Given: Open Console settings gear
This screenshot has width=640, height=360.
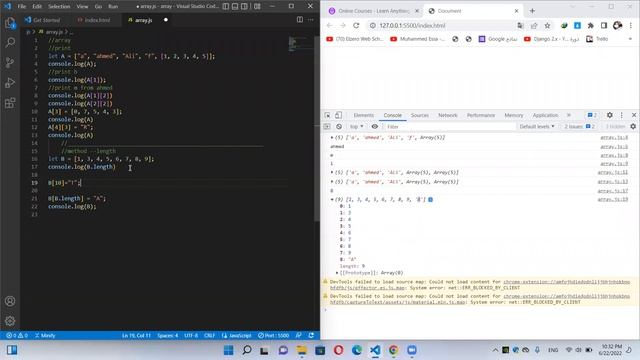Looking at the screenshot, I should (633, 127).
